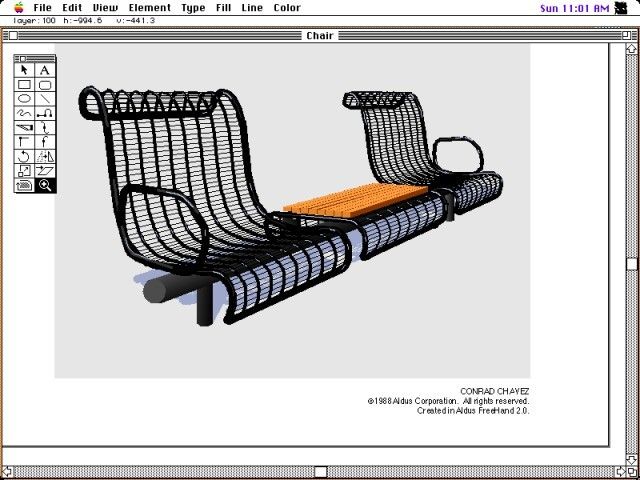
Task: Open the File menu
Action: (42, 8)
